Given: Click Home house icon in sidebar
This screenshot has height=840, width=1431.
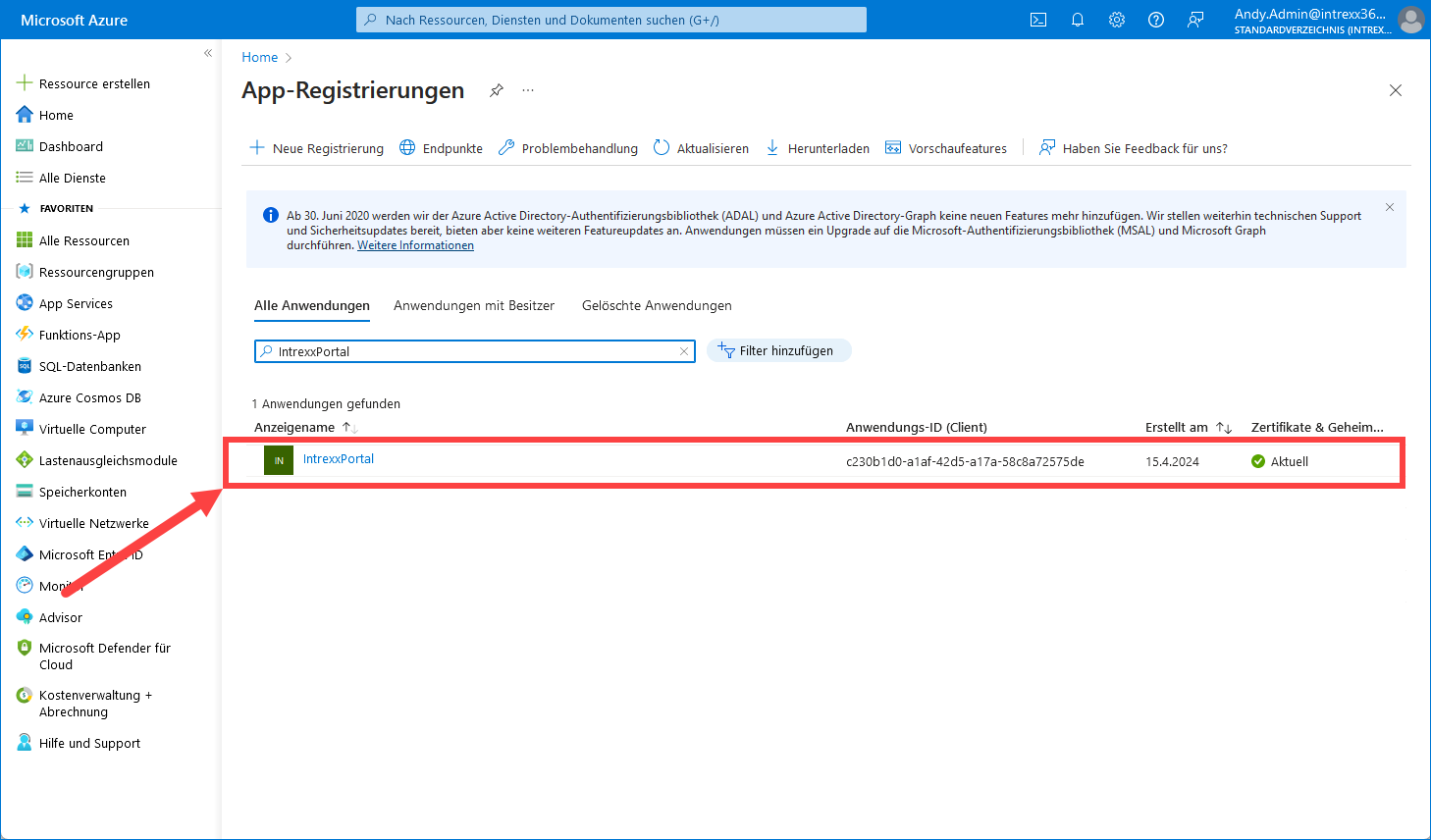Looking at the screenshot, I should [25, 115].
